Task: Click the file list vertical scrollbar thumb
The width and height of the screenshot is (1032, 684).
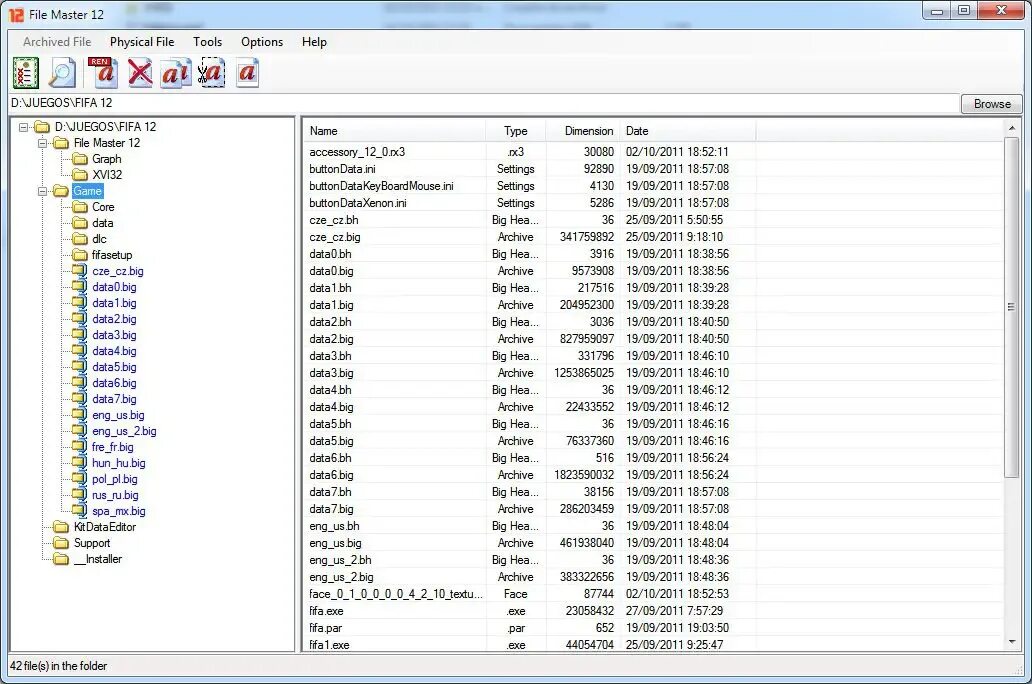Action: click(x=1012, y=307)
